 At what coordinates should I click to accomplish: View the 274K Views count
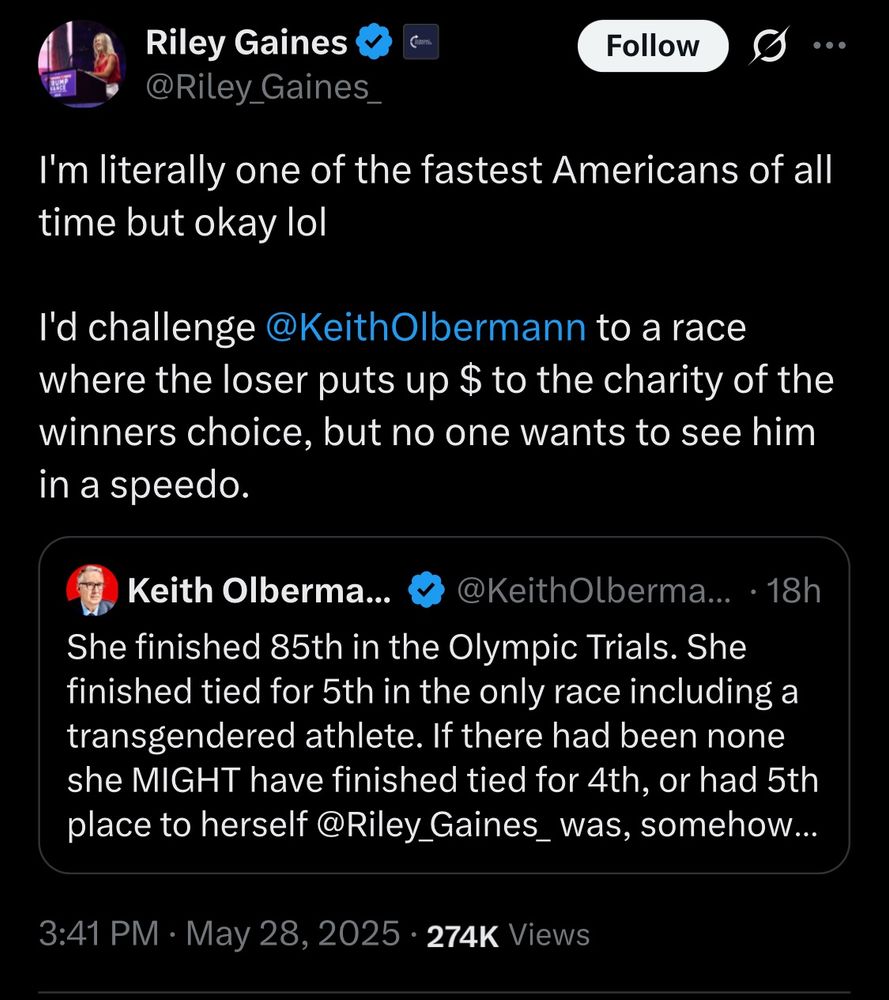coord(508,935)
